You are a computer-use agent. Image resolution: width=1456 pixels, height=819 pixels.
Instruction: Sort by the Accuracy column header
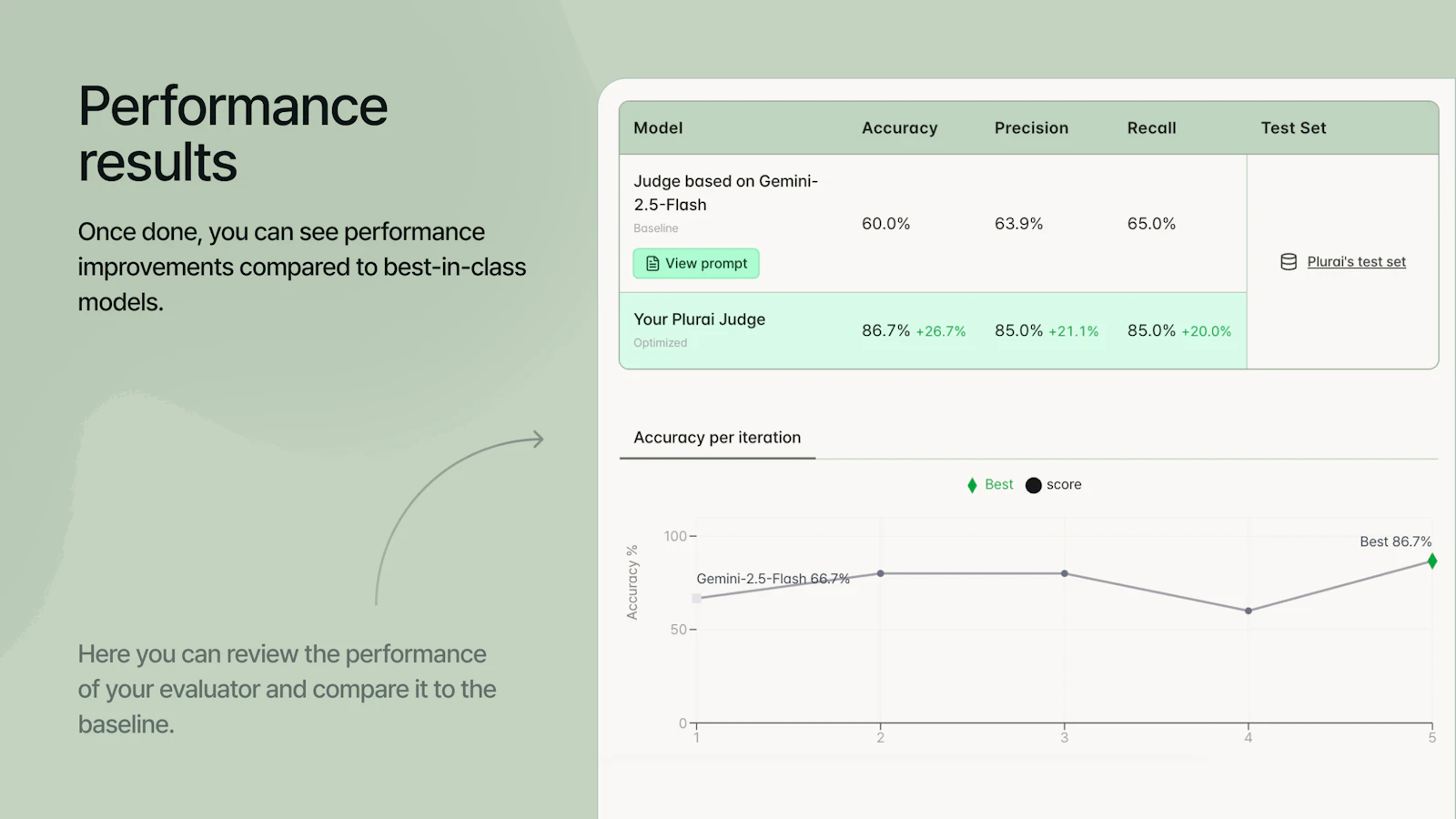click(899, 128)
